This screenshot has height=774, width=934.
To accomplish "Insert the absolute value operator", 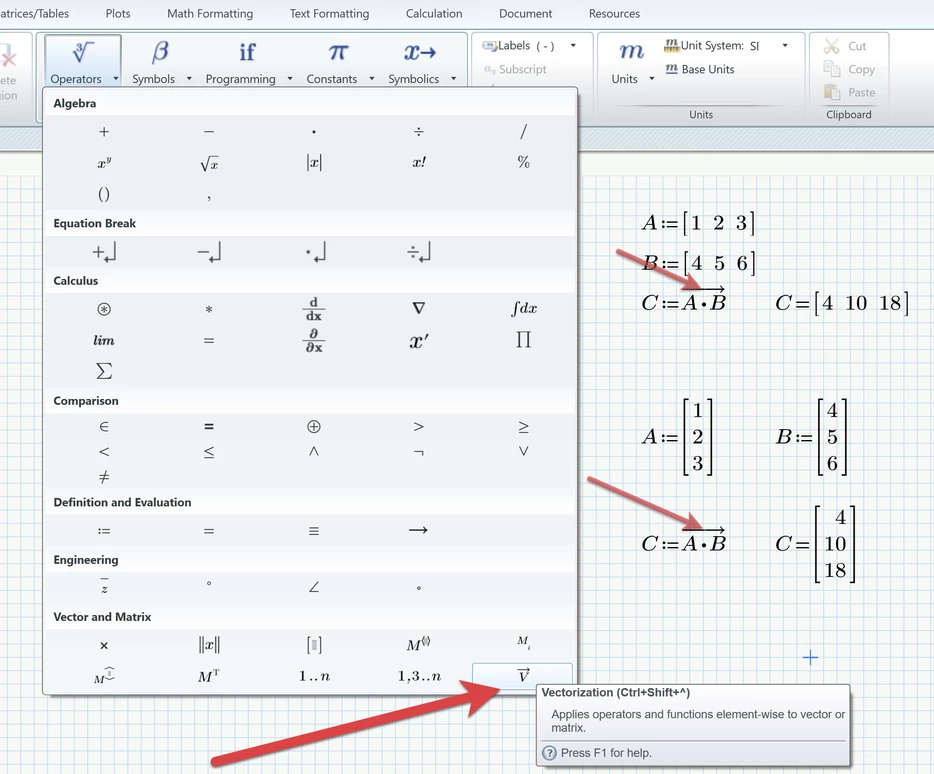I will point(314,162).
